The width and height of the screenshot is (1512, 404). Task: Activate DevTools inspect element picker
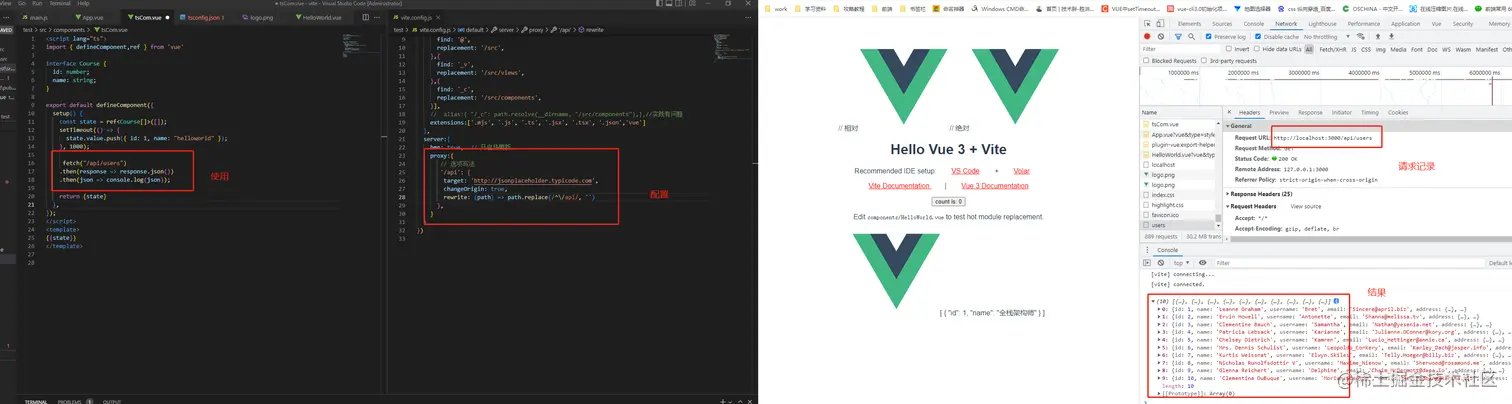1147,24
